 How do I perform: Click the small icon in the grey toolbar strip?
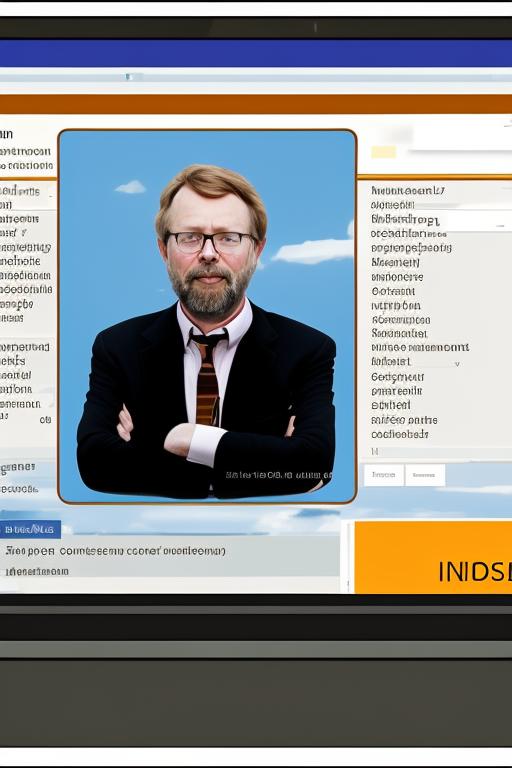tap(128, 76)
